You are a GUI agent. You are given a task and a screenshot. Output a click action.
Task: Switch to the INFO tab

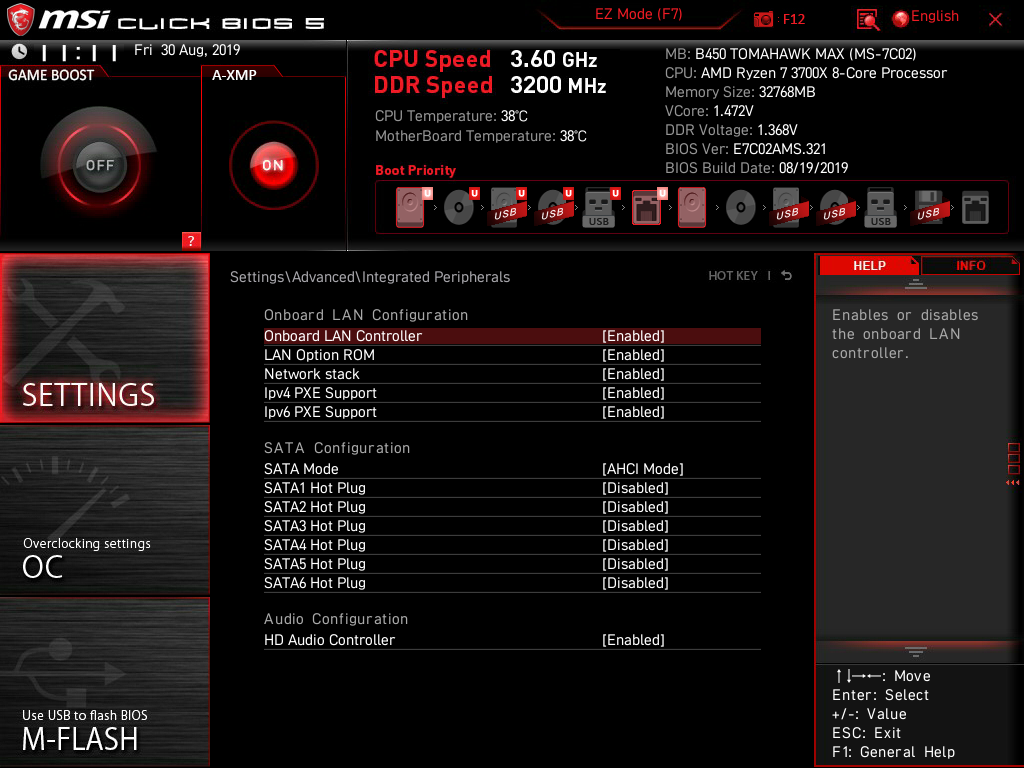pos(970,266)
